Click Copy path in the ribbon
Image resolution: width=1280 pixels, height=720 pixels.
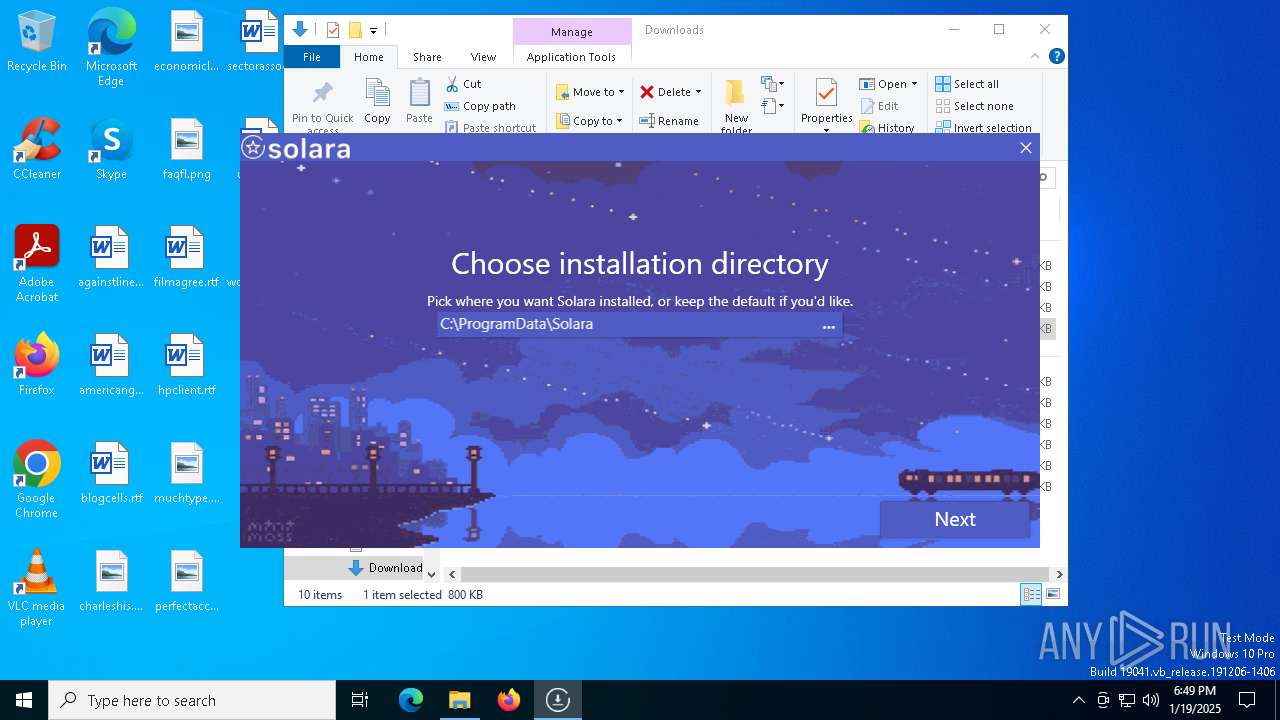click(x=480, y=106)
